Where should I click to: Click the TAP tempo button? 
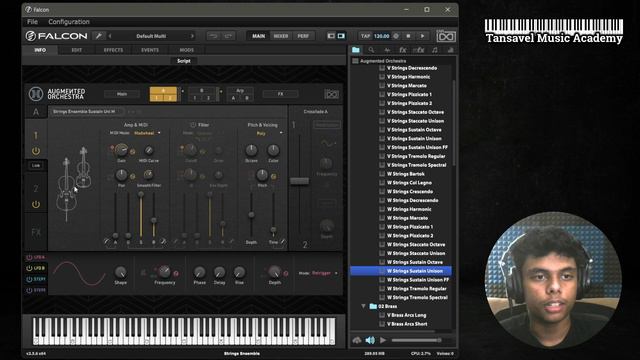[366, 36]
